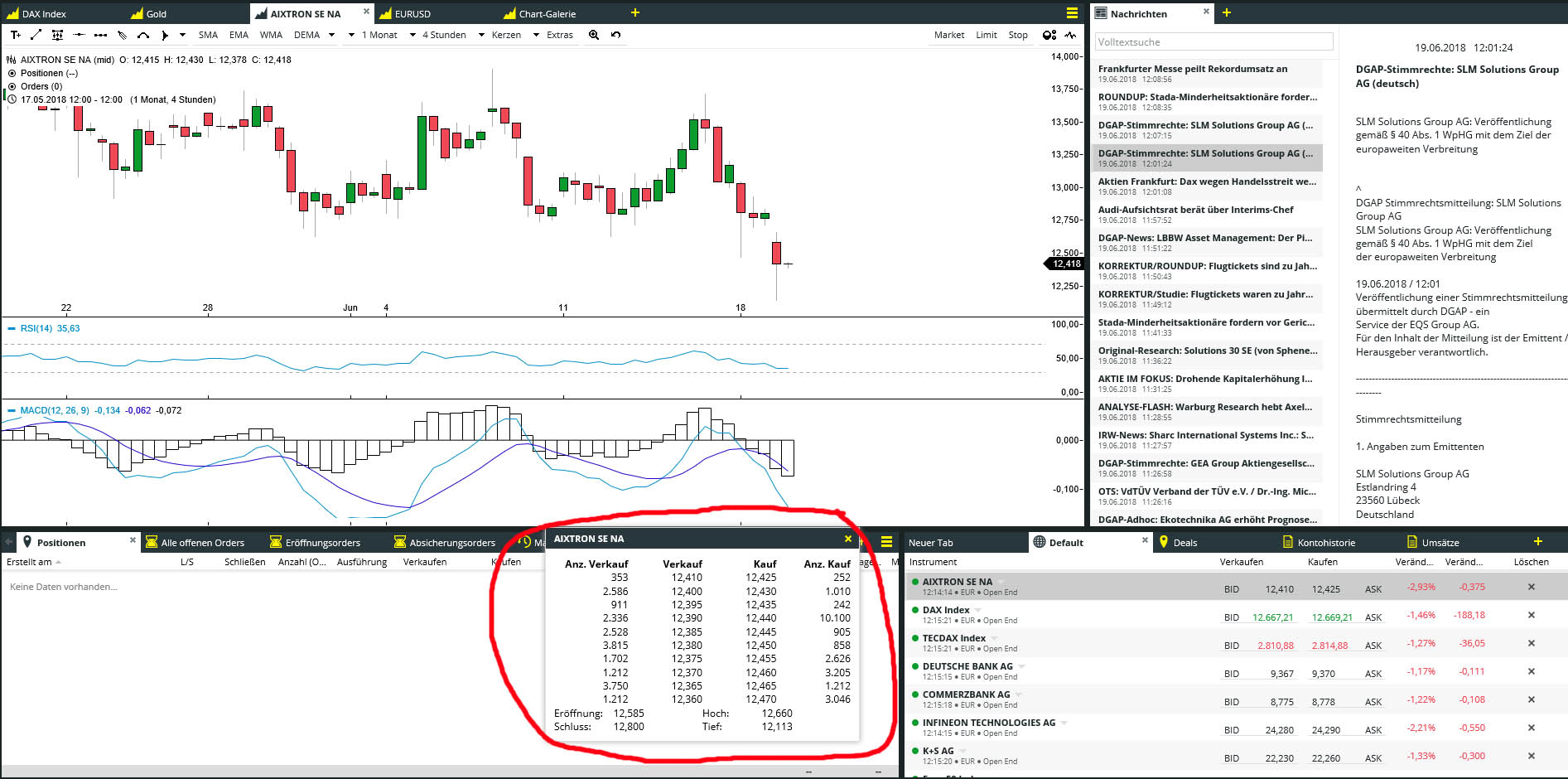Click BID price 12,410 for AIXTRON SE NA

(x=1279, y=588)
